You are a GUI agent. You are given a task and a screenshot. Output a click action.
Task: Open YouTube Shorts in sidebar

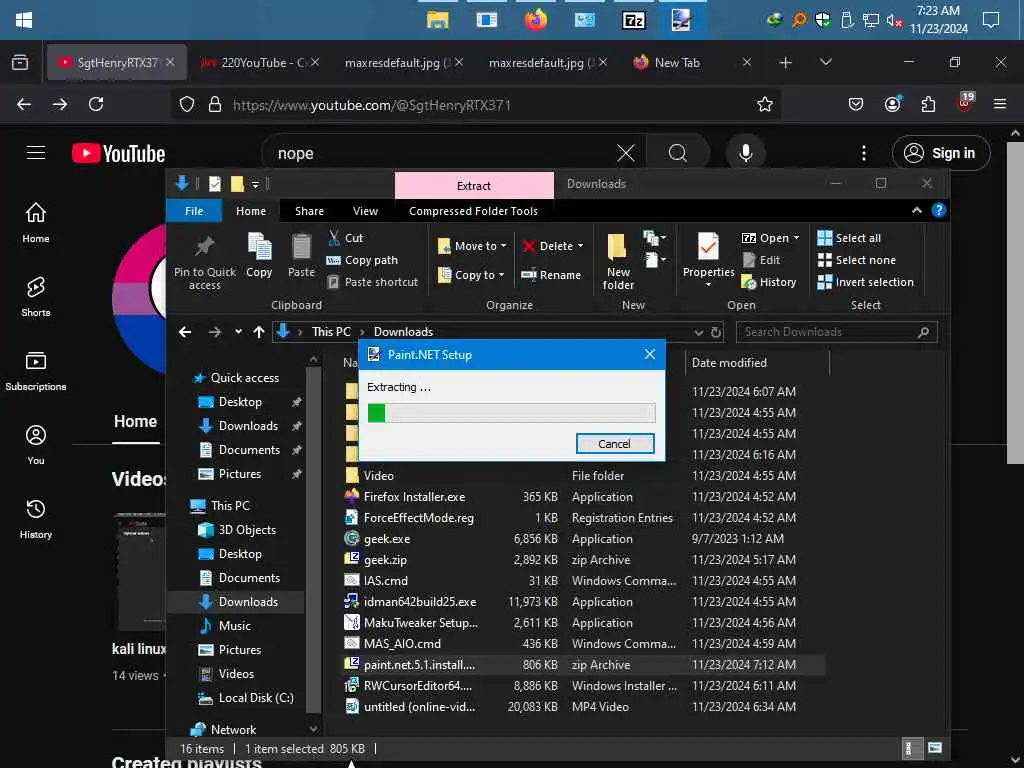[36, 296]
